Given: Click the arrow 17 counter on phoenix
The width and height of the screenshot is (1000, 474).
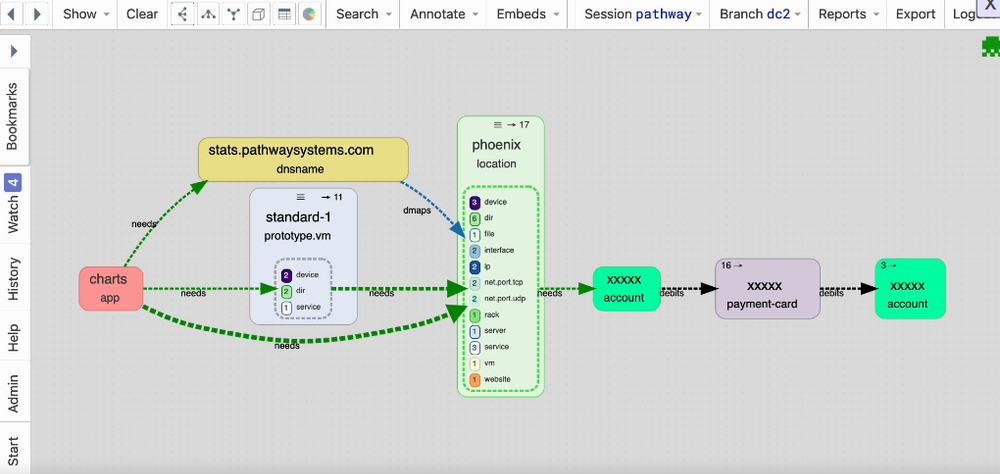Looking at the screenshot, I should click(518, 124).
